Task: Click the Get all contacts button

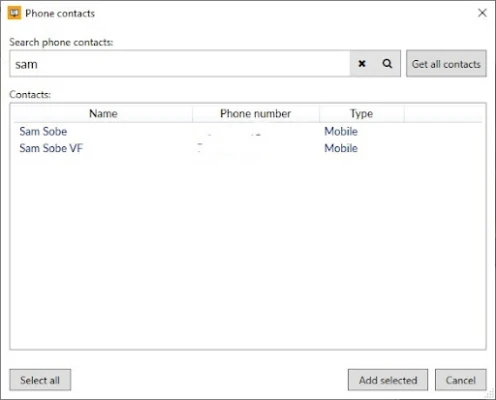Action: (446, 63)
